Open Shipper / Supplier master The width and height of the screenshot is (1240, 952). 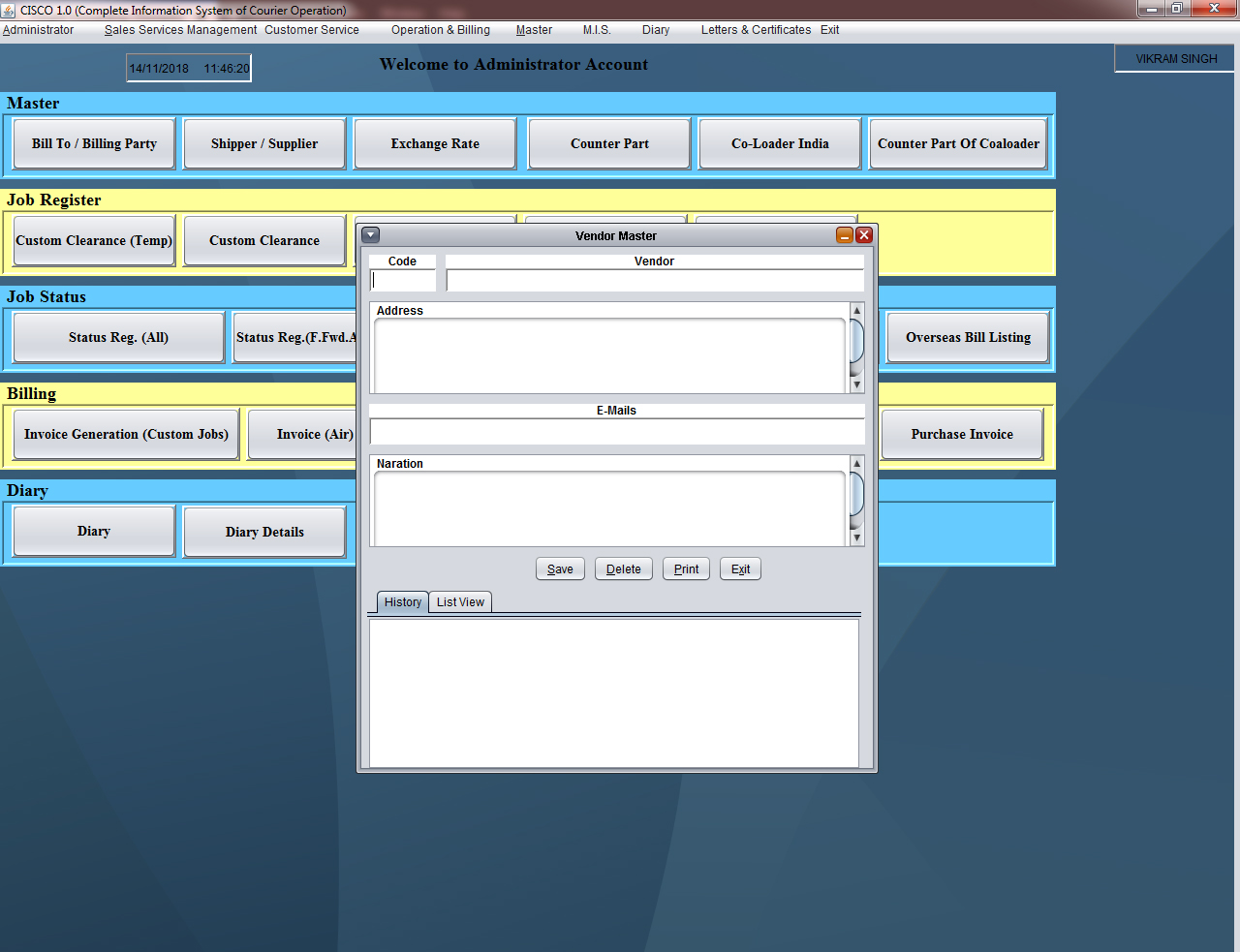click(x=264, y=143)
